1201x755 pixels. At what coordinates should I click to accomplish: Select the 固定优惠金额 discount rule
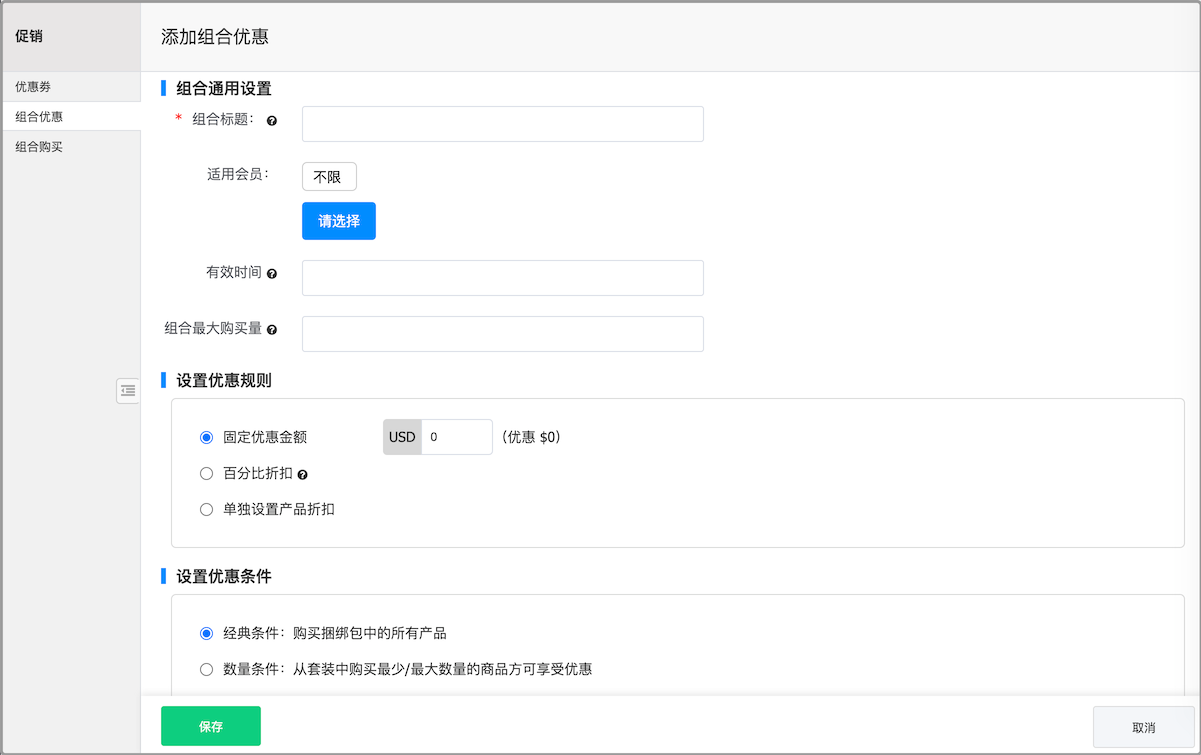(x=206, y=437)
